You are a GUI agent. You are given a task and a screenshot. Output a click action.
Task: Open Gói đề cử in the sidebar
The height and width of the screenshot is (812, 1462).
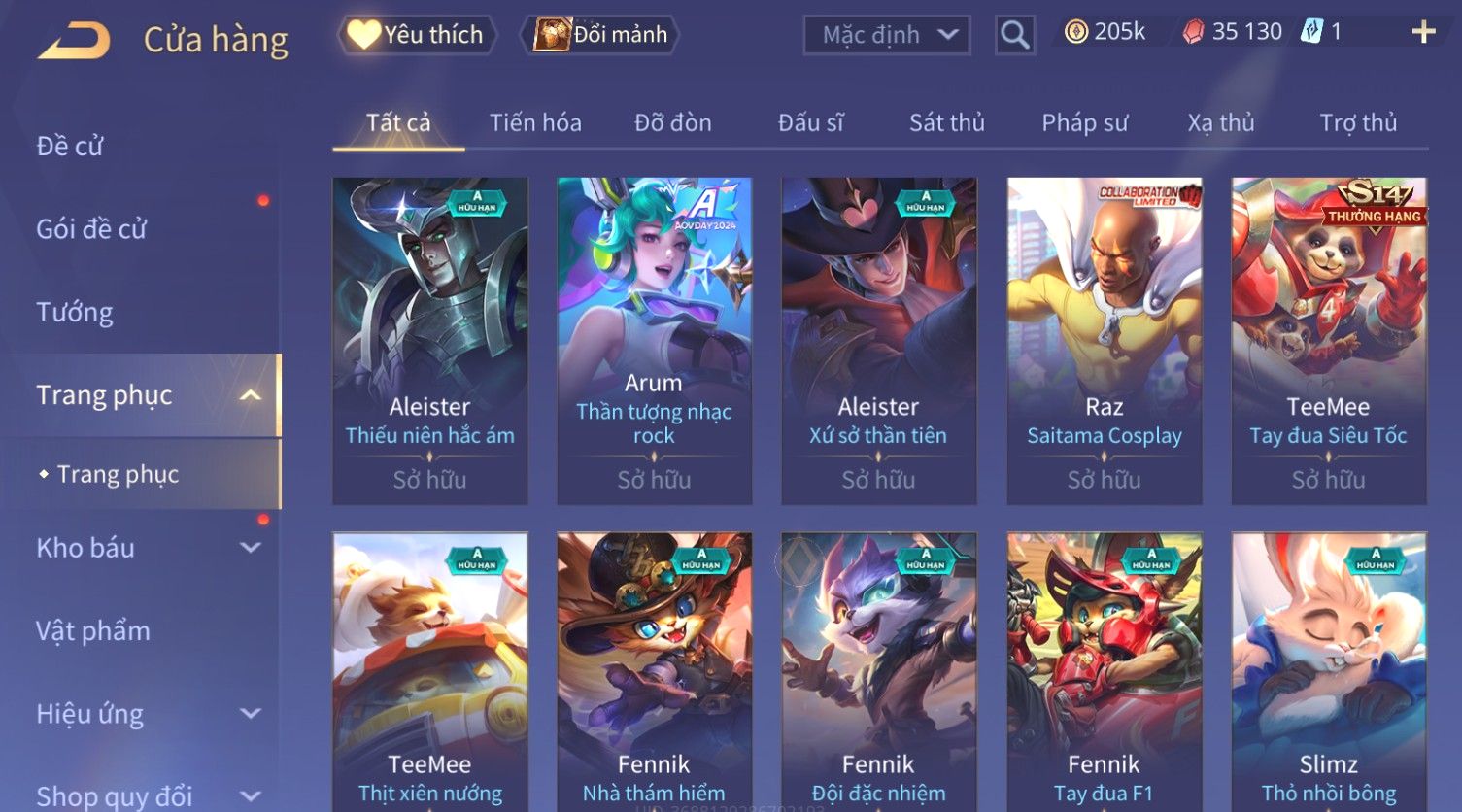coord(91,229)
